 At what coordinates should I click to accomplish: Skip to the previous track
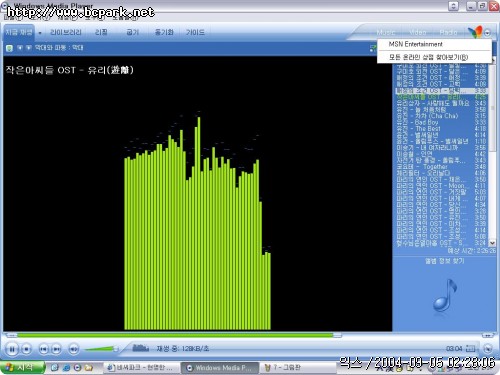pyautogui.click(x=43, y=349)
